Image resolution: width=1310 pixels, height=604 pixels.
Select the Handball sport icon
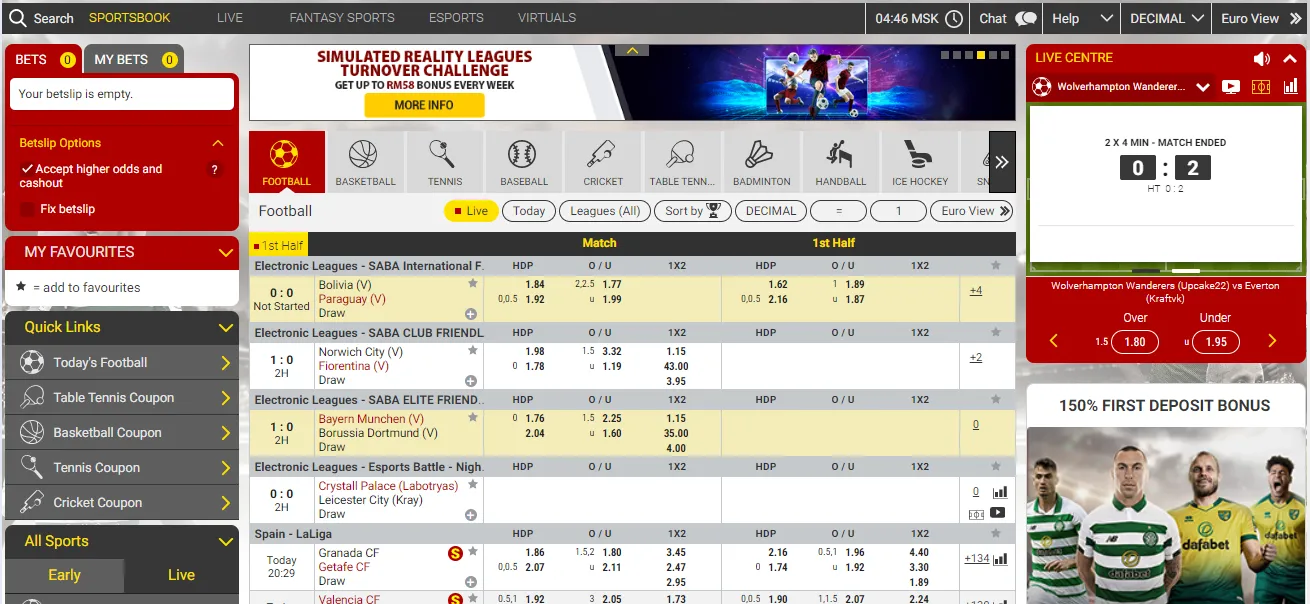[840, 161]
